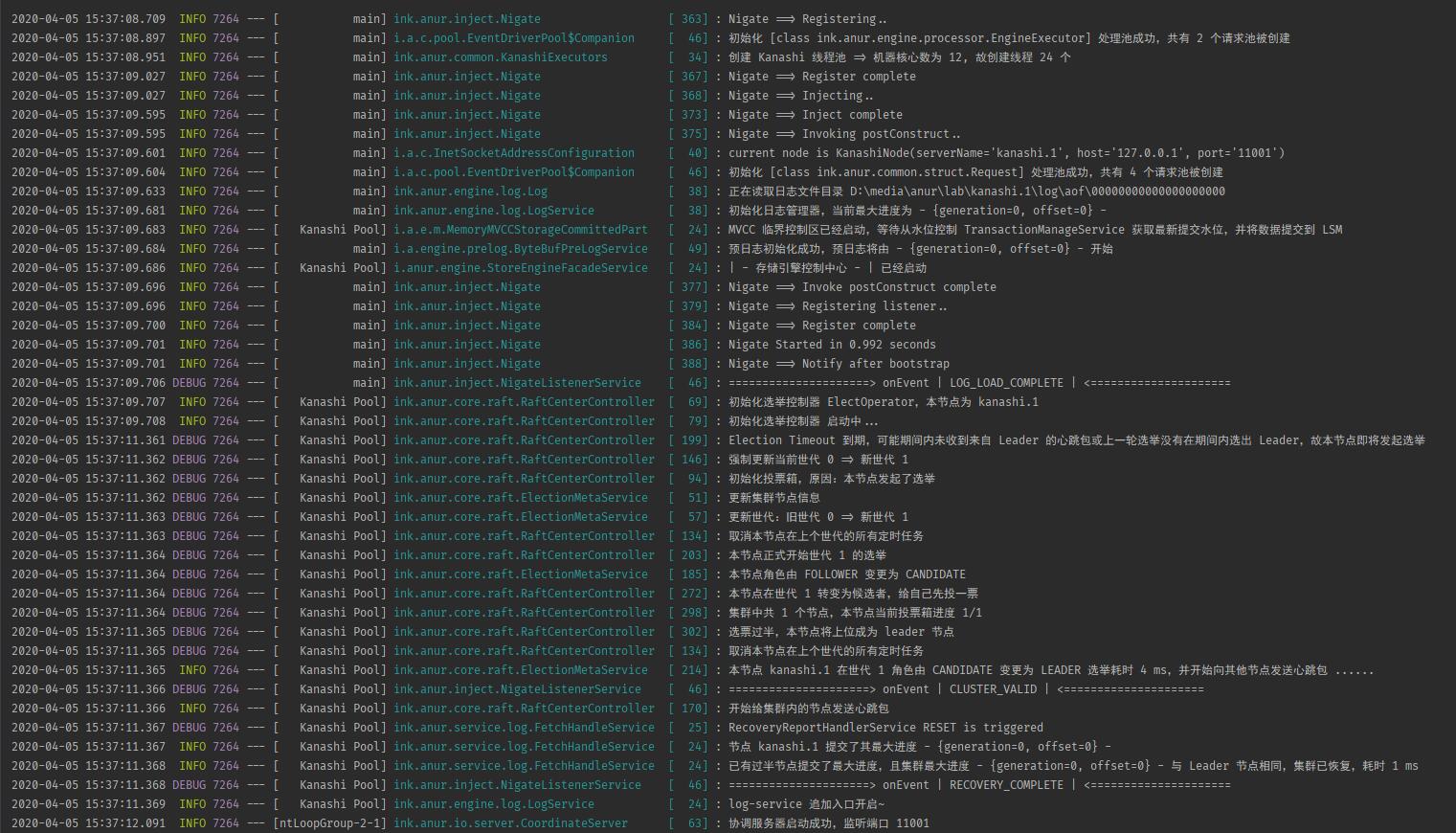The height and width of the screenshot is (833, 1456).
Task: Open the ink.anur.io.server.CoordinateServer class link
Action: 510,823
